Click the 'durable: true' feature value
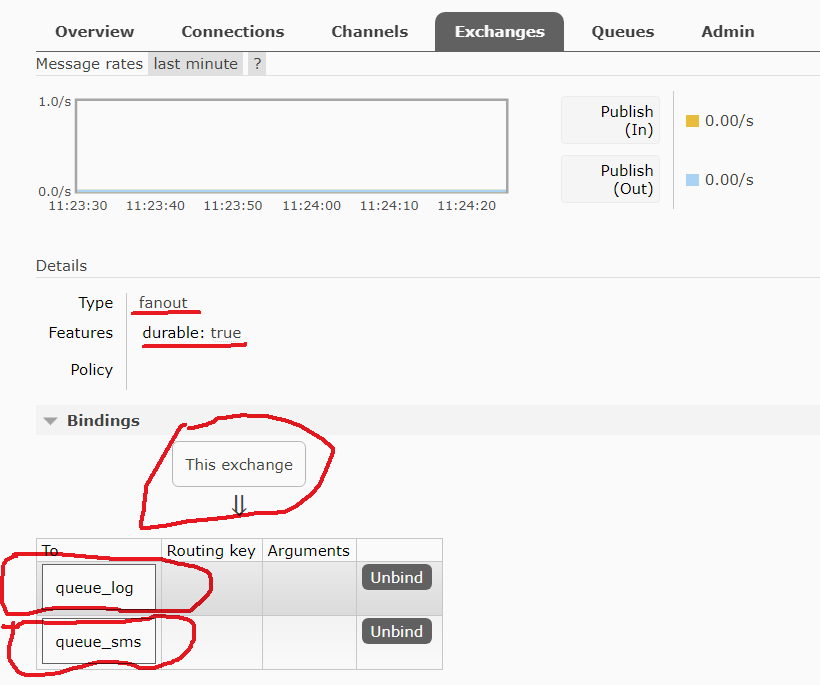This screenshot has height=685, width=820. pyautogui.click(x=191, y=333)
